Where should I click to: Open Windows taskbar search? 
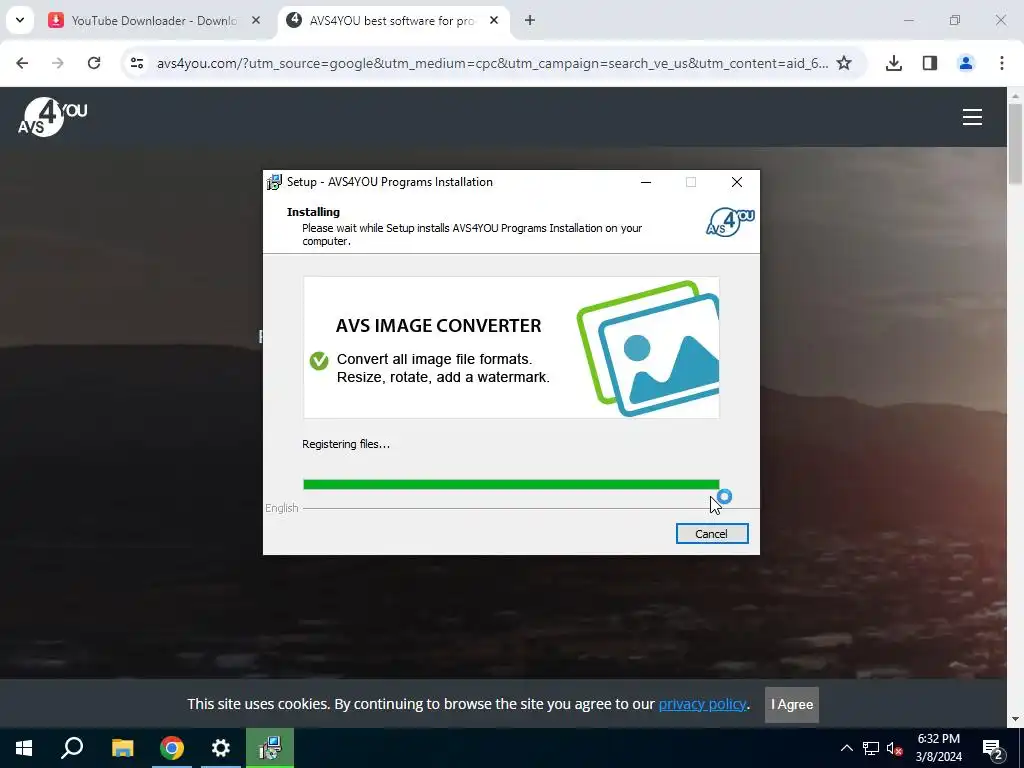[72, 748]
